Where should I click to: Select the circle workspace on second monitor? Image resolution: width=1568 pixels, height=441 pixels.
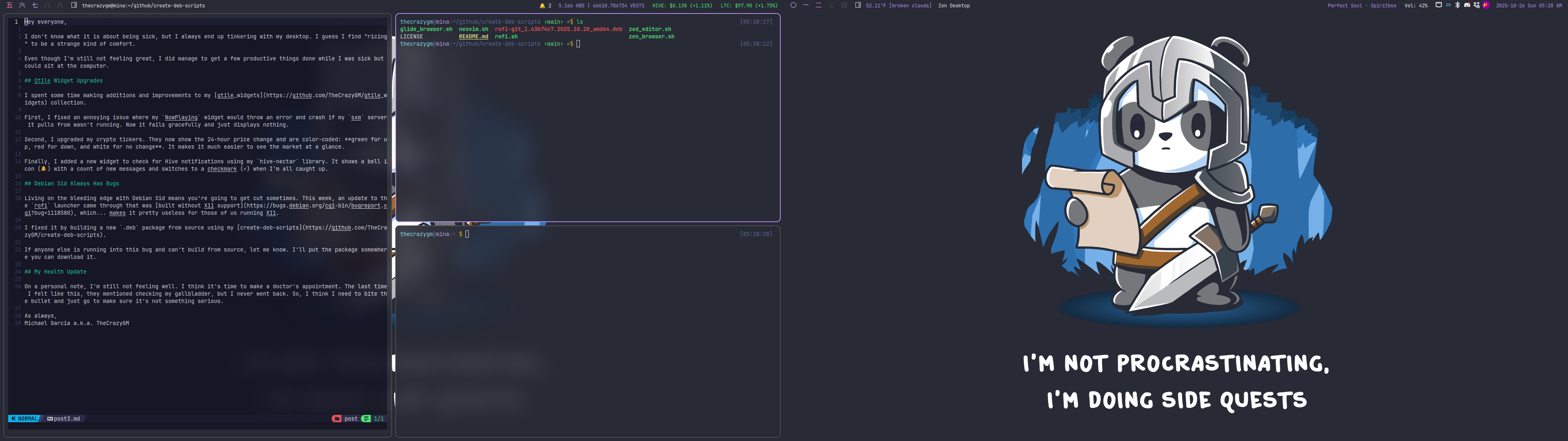pyautogui.click(x=793, y=5)
